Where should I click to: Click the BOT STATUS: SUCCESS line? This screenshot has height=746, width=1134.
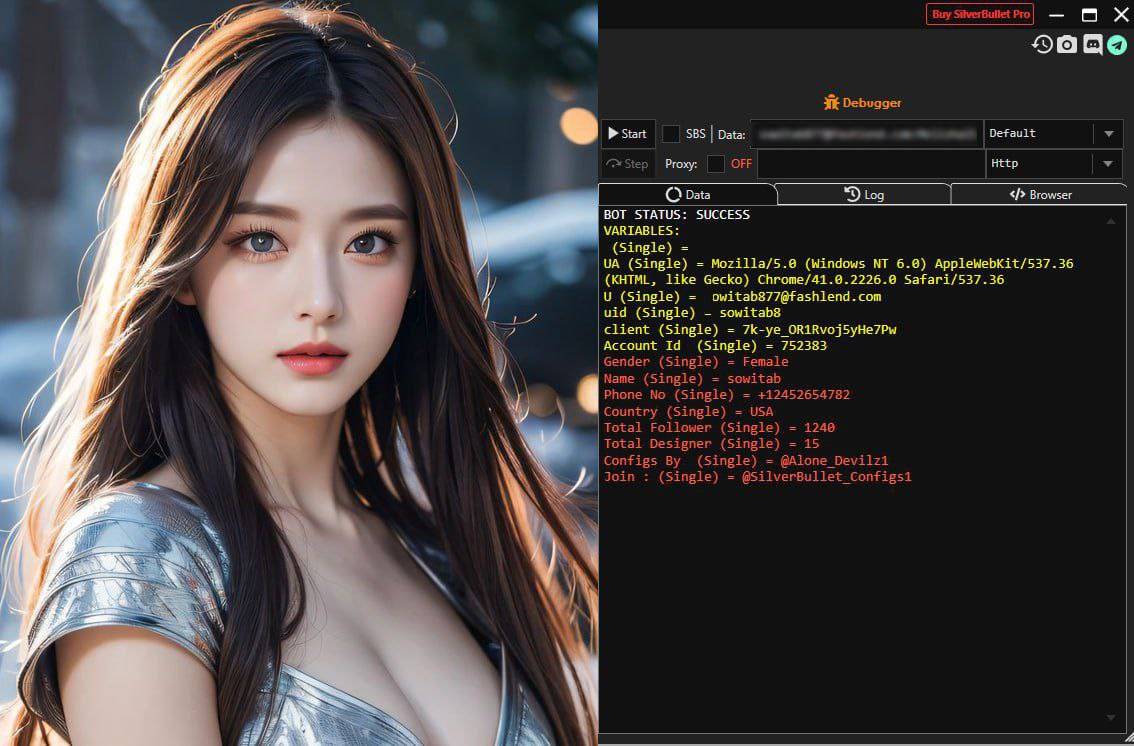677,215
